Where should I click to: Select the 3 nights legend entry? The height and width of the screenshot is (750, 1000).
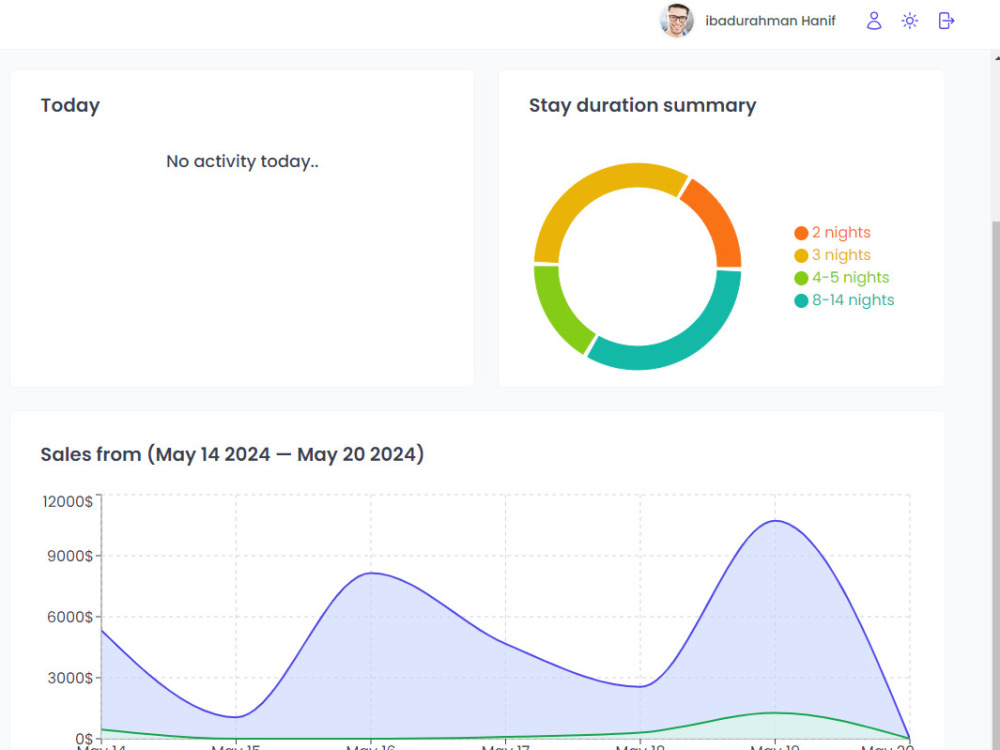pos(832,255)
